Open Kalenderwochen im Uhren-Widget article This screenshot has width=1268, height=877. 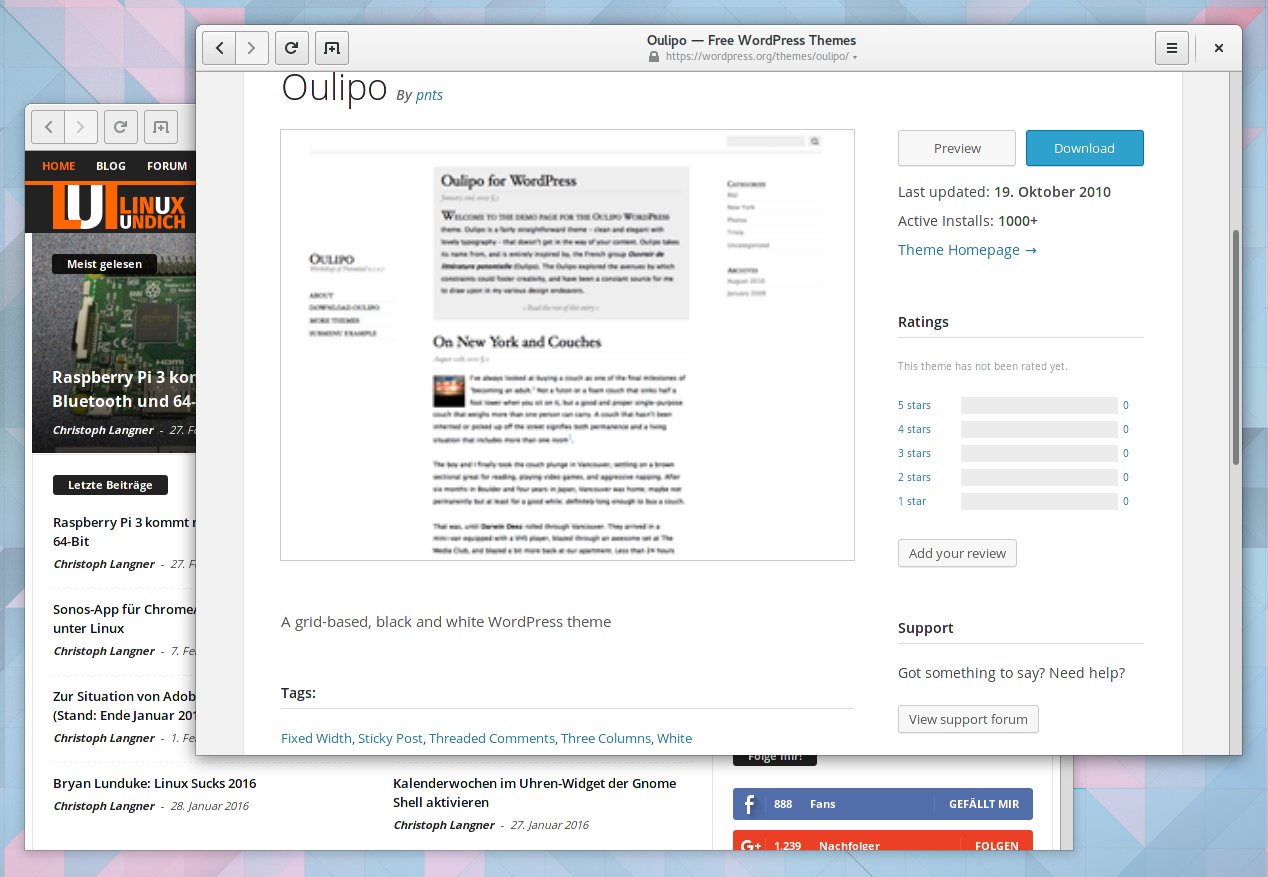[534, 793]
